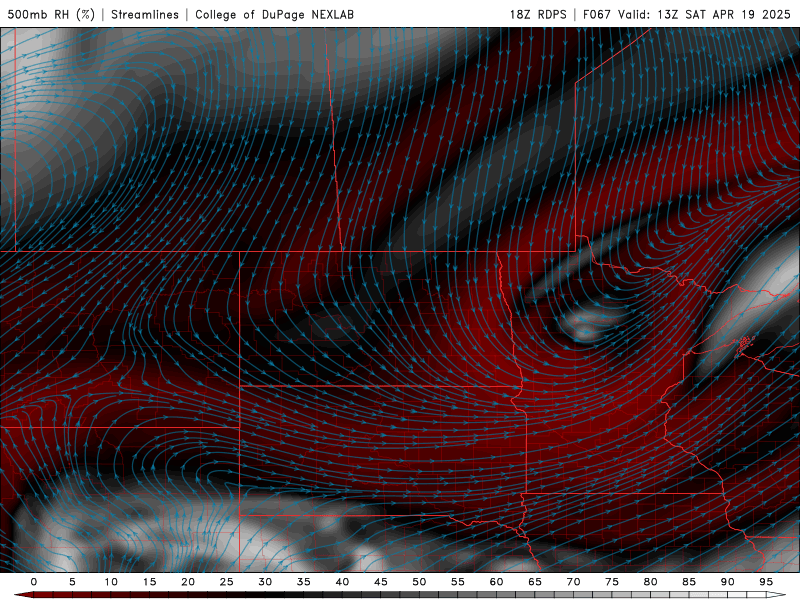The width and height of the screenshot is (800, 600).
Task: Click the 20 label on the legend
Action: pyautogui.click(x=188, y=582)
